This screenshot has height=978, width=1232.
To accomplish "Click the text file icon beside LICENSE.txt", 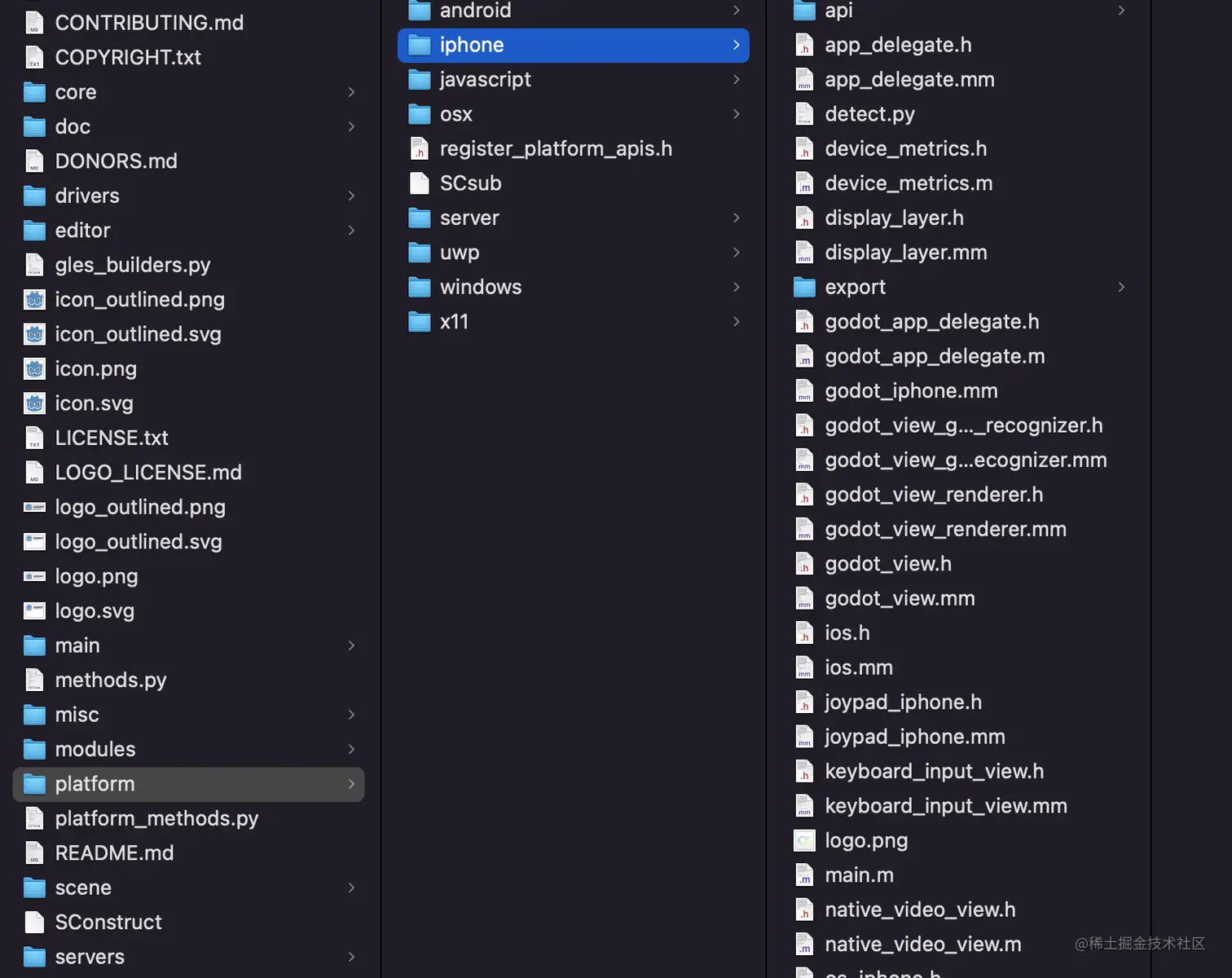I will tap(34, 438).
